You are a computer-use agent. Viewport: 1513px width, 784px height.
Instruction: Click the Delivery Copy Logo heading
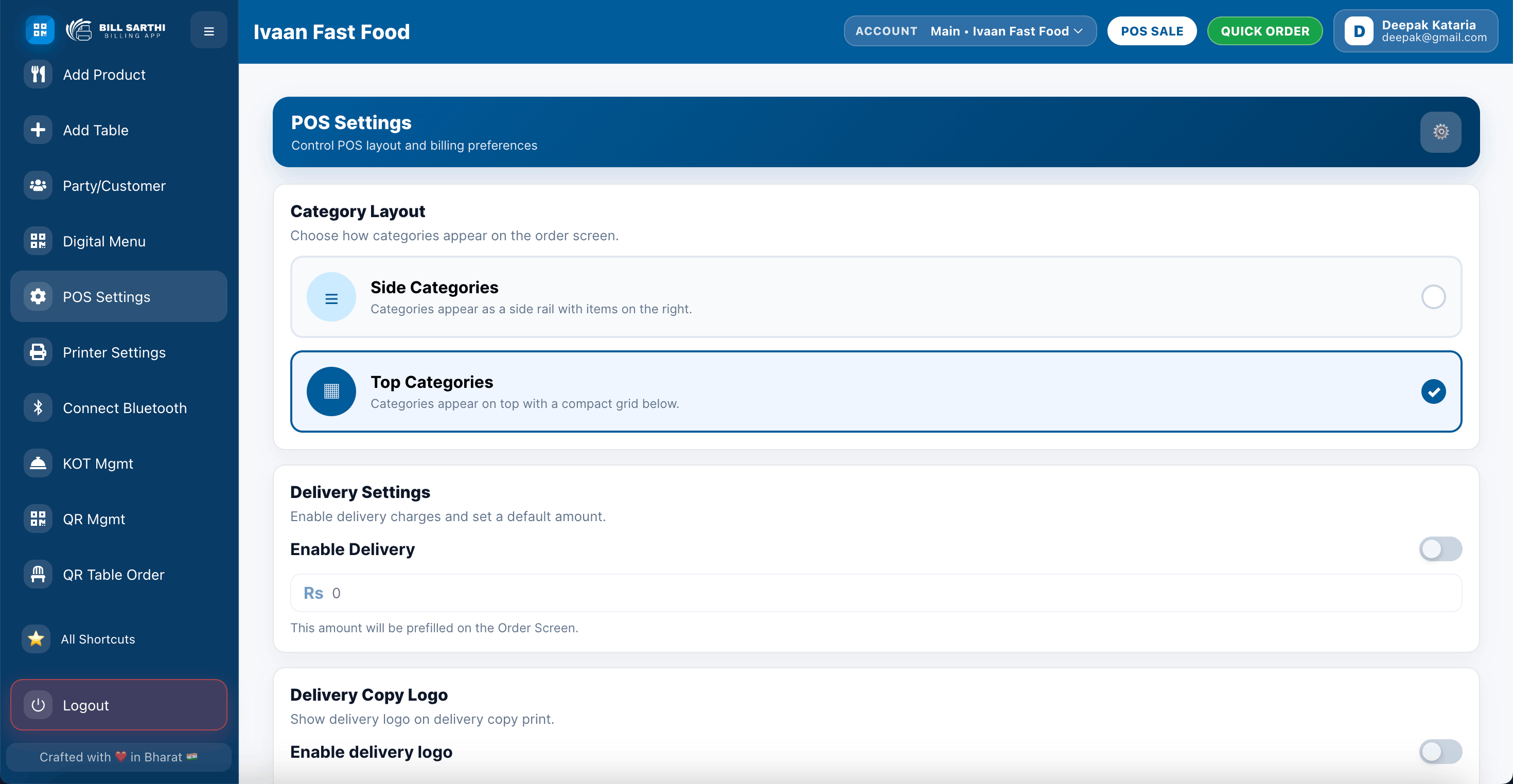click(369, 694)
